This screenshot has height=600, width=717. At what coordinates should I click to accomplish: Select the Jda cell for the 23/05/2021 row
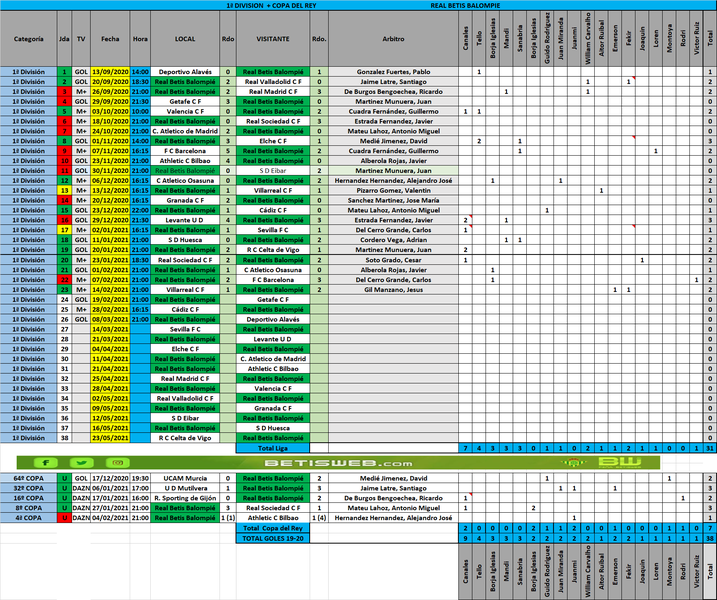click(x=64, y=438)
